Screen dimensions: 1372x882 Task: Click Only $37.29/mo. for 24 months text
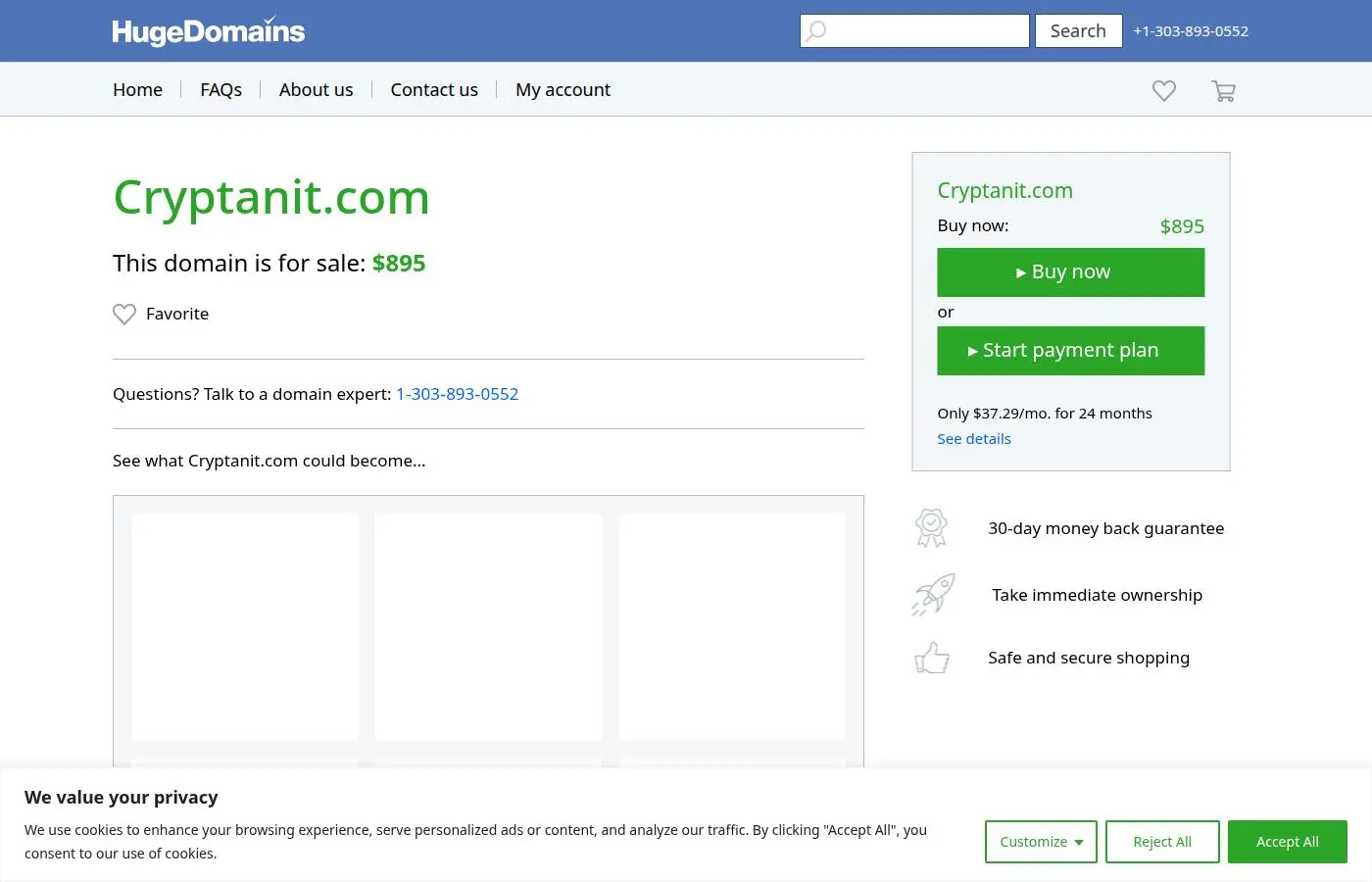tap(1045, 414)
